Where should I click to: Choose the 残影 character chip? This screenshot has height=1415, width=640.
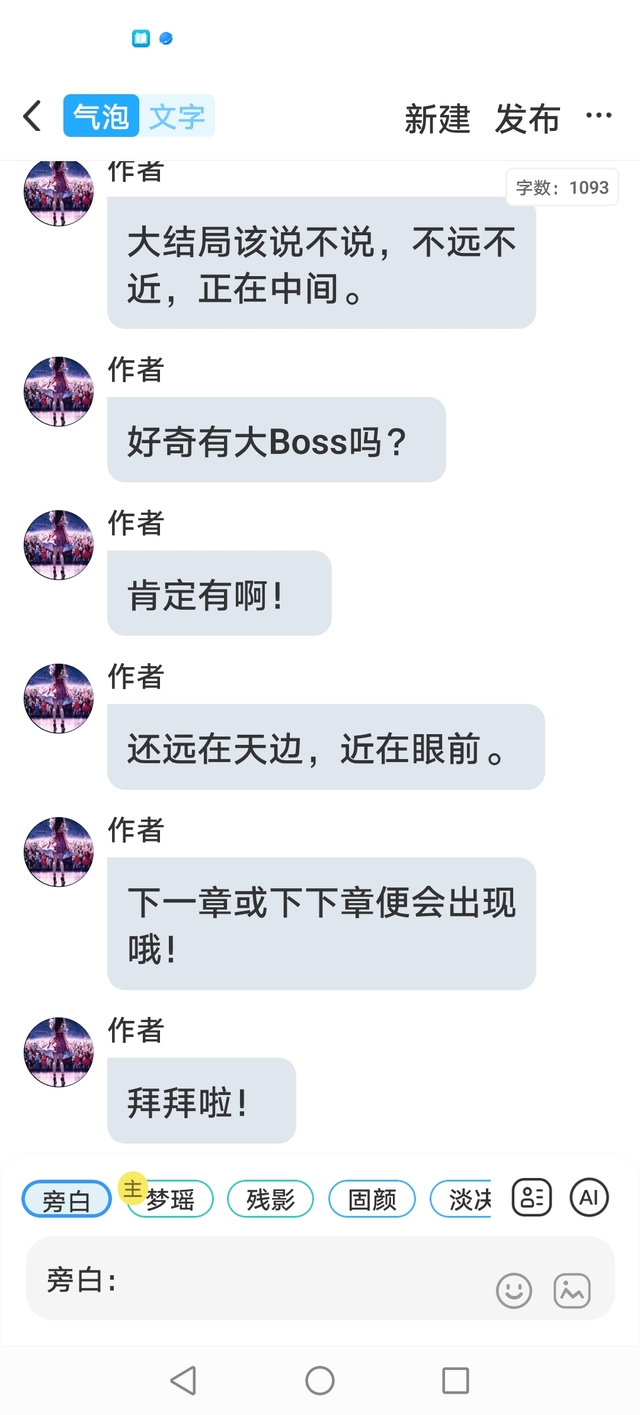tap(270, 1199)
